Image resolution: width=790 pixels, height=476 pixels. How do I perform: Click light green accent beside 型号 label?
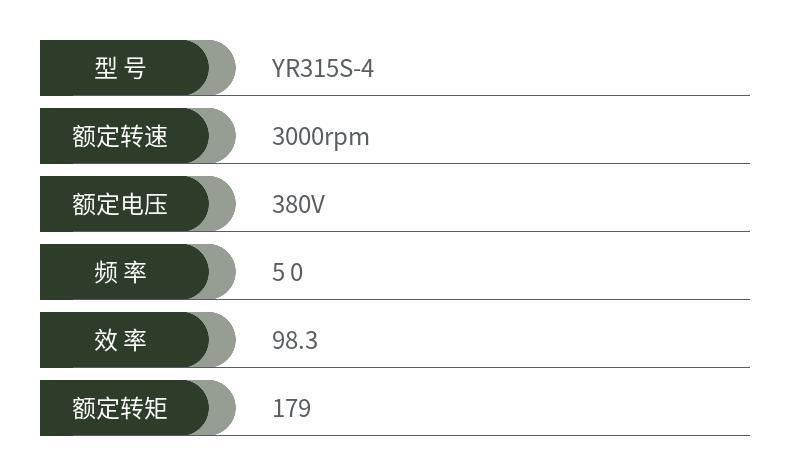tap(224, 68)
